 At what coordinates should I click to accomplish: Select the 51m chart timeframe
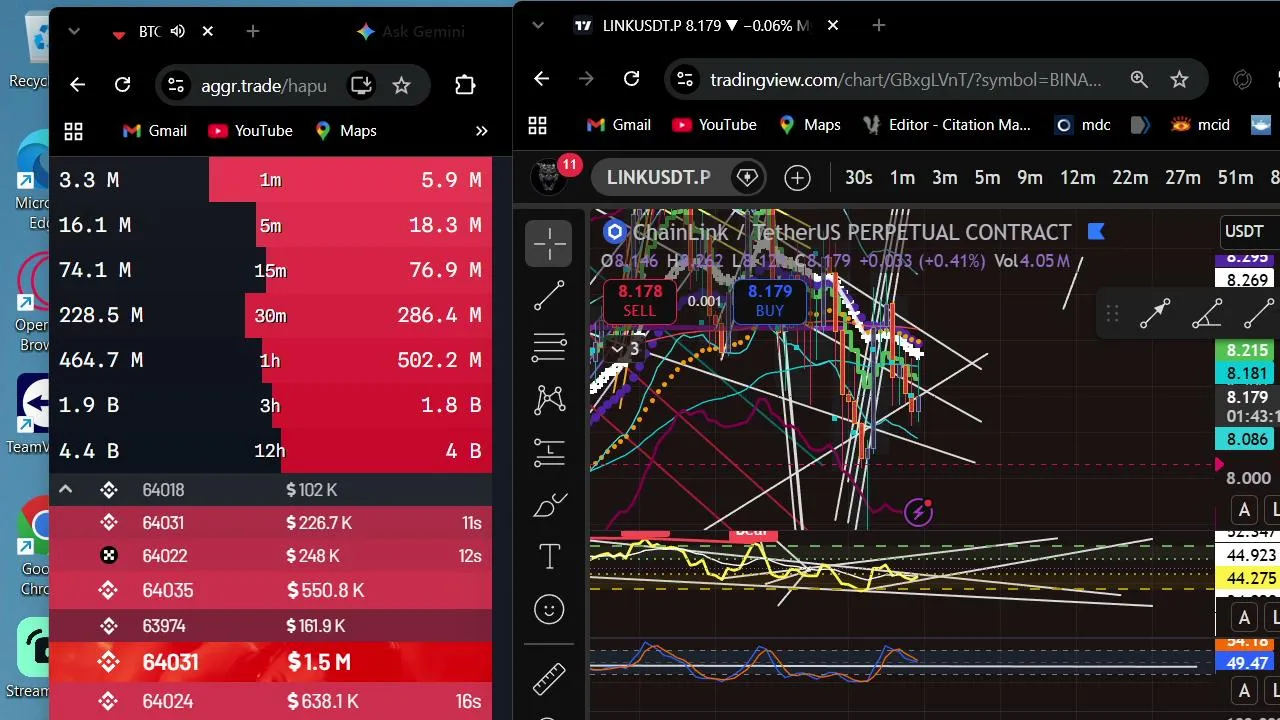coord(1235,178)
